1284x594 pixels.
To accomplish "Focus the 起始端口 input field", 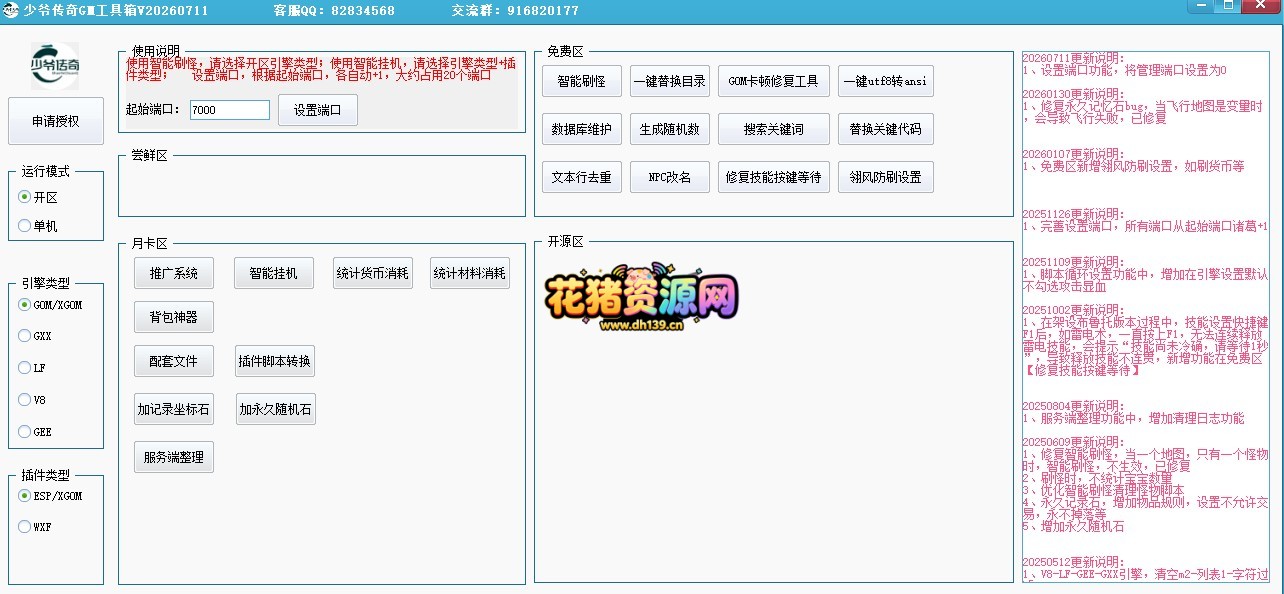I will 230,110.
